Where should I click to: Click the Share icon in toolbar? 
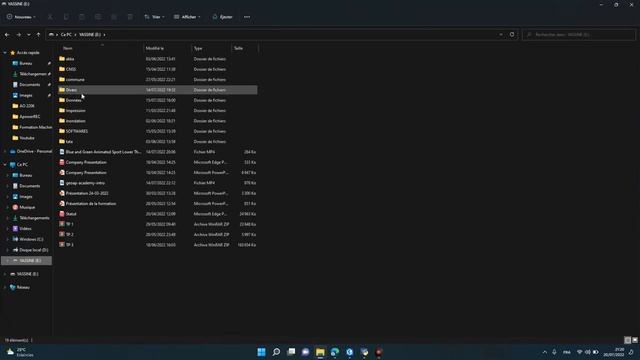point(114,17)
